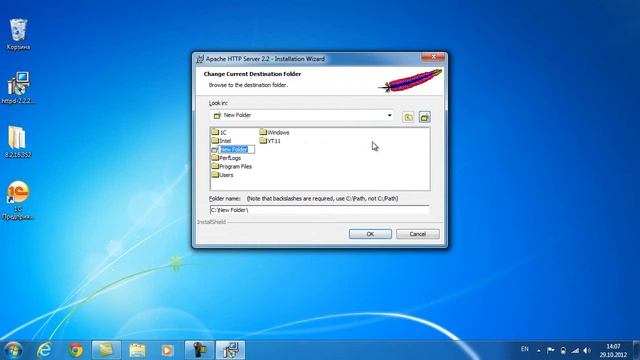Image resolution: width=640 pixels, height=360 pixels.
Task: Click the EN language indicator
Action: coord(524,349)
